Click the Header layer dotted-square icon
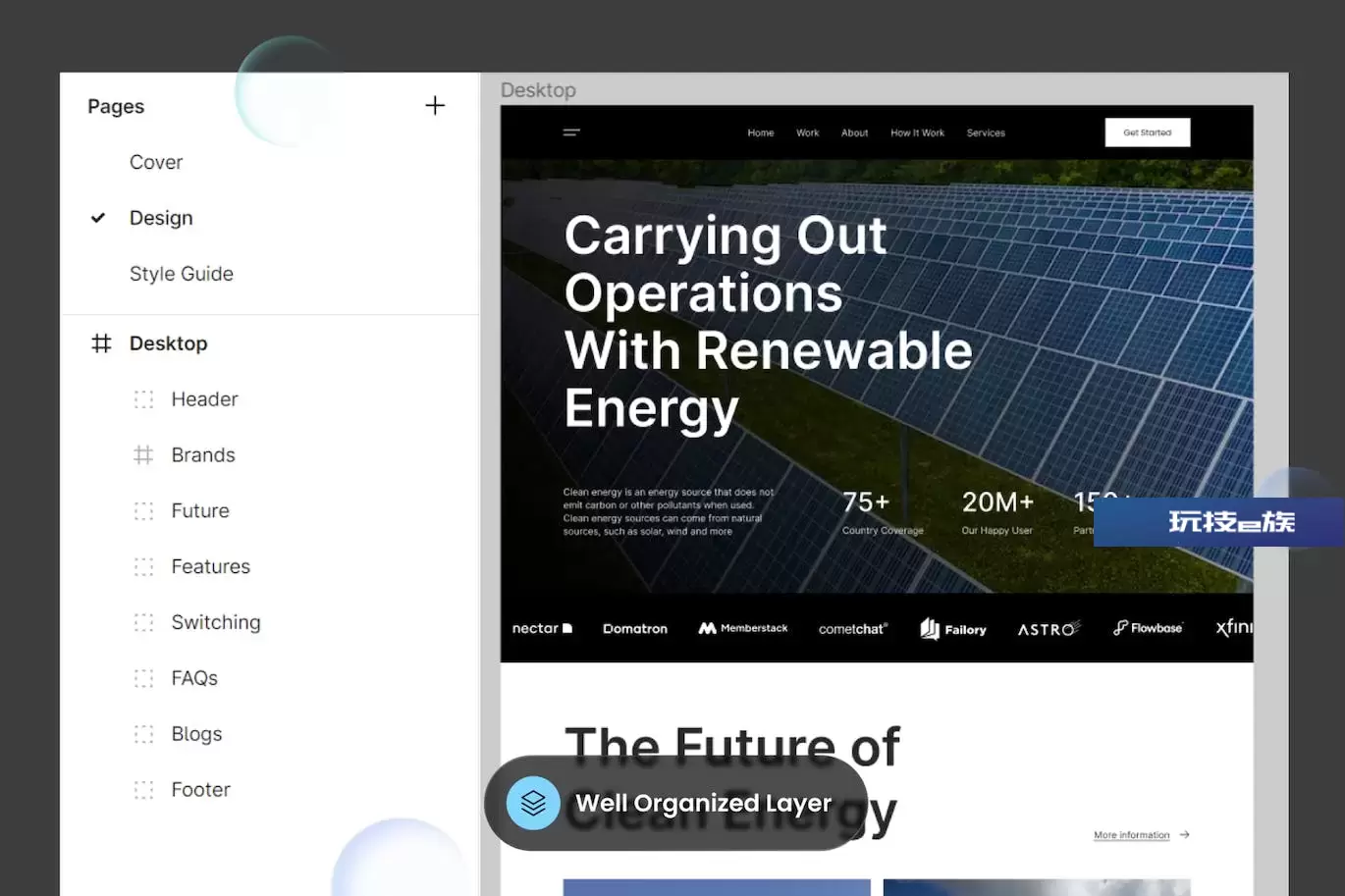The image size is (1345, 896). click(x=143, y=399)
